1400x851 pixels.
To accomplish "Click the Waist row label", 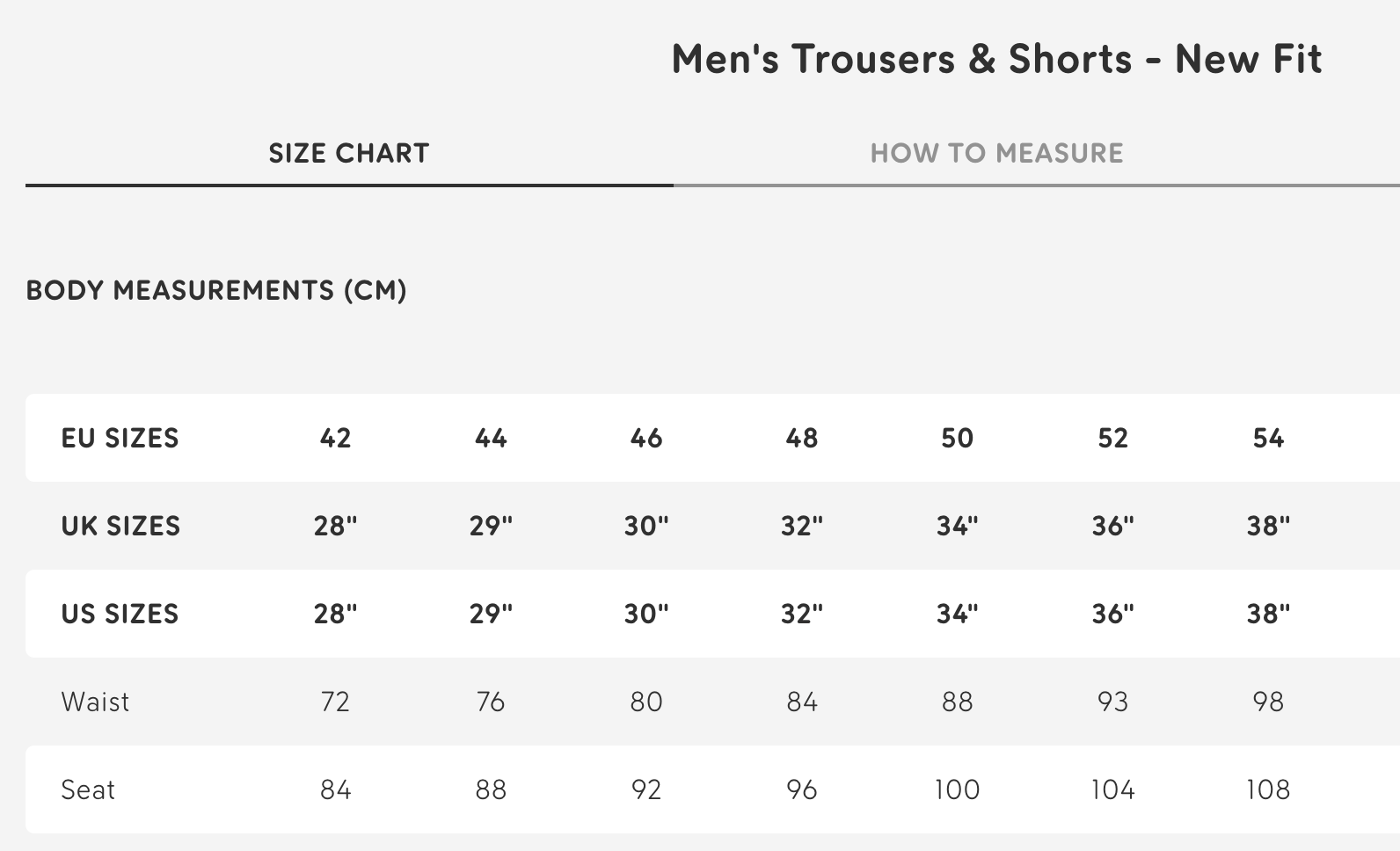I will click(95, 702).
